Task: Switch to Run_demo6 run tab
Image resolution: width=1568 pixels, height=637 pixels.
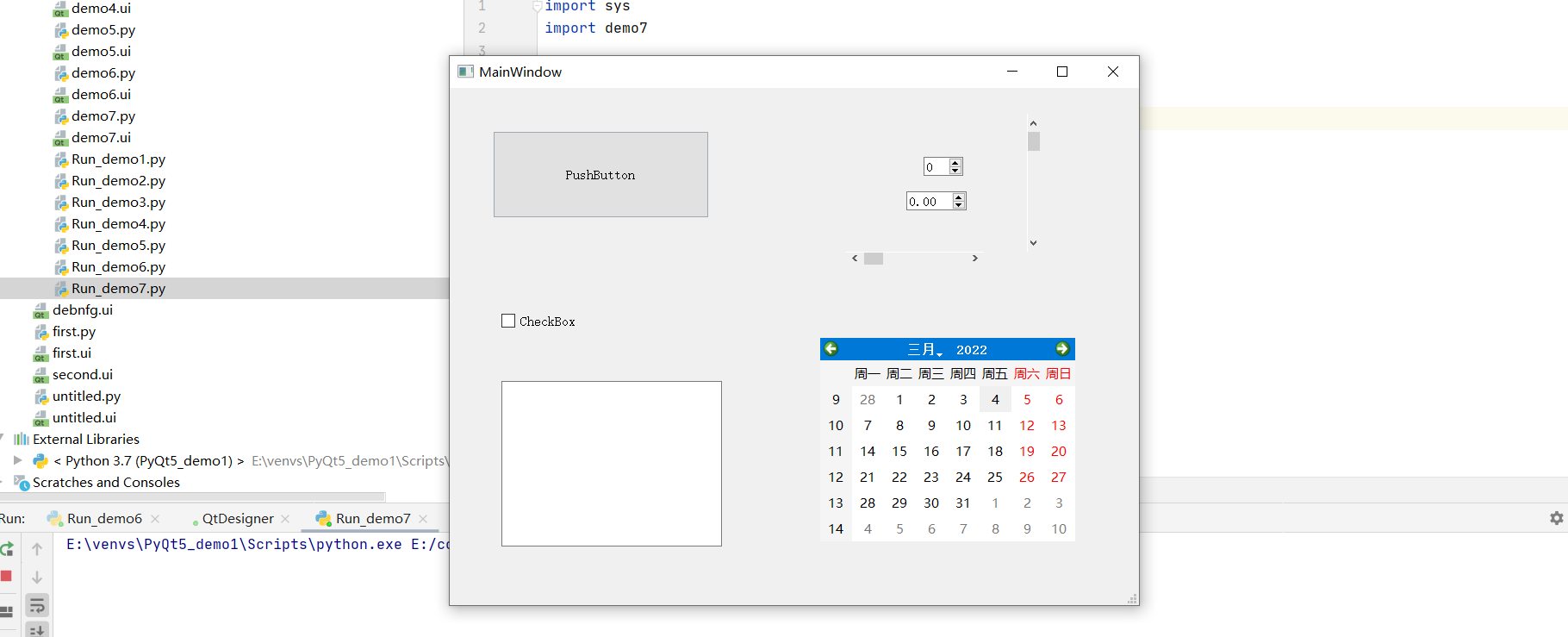Action: (104, 518)
